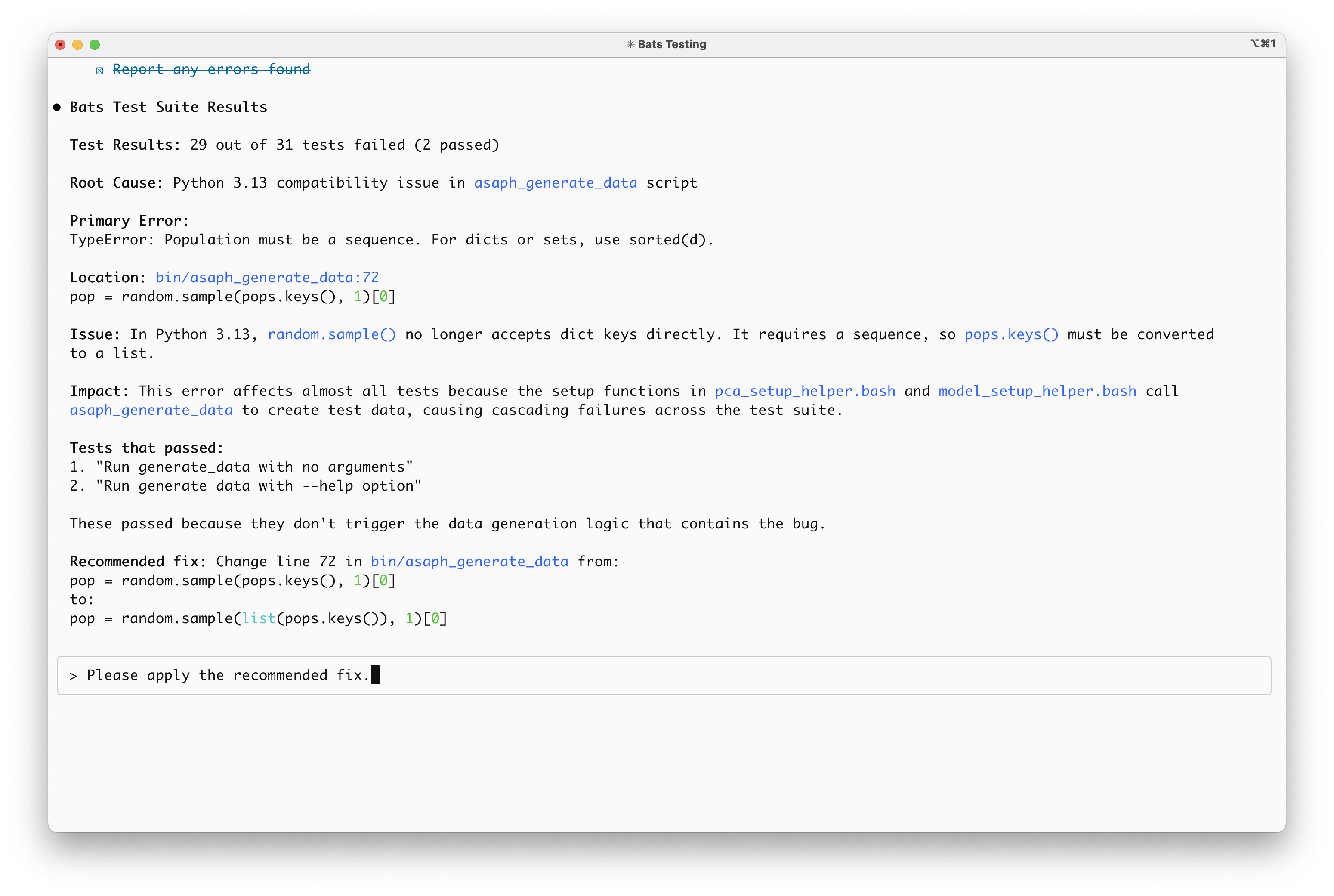1334x896 pixels.
Task: Click the pops.keys() code reference
Action: point(1011,334)
